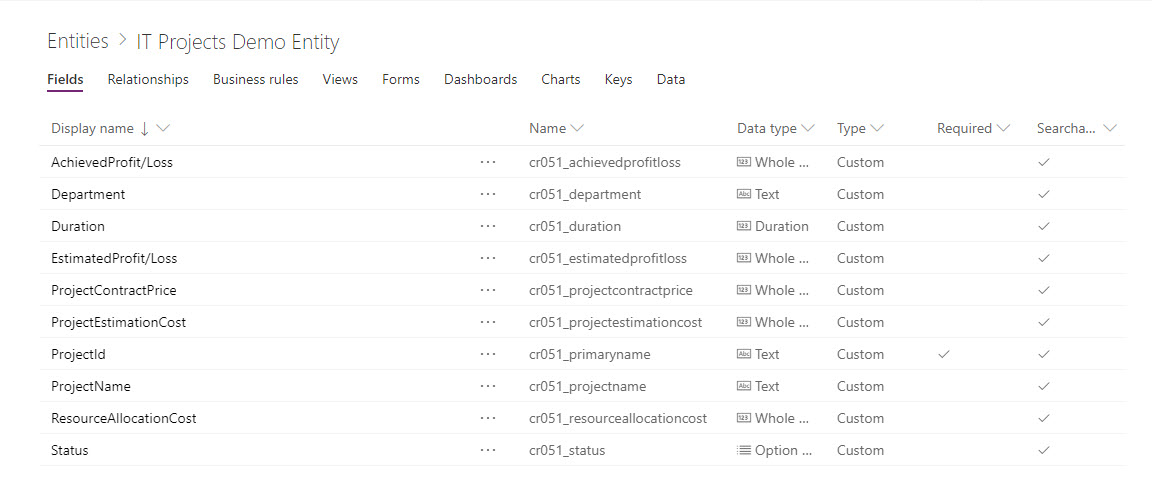Screen dimensions: 1152x492
Task: Click the option set icon for Status
Action: (743, 450)
